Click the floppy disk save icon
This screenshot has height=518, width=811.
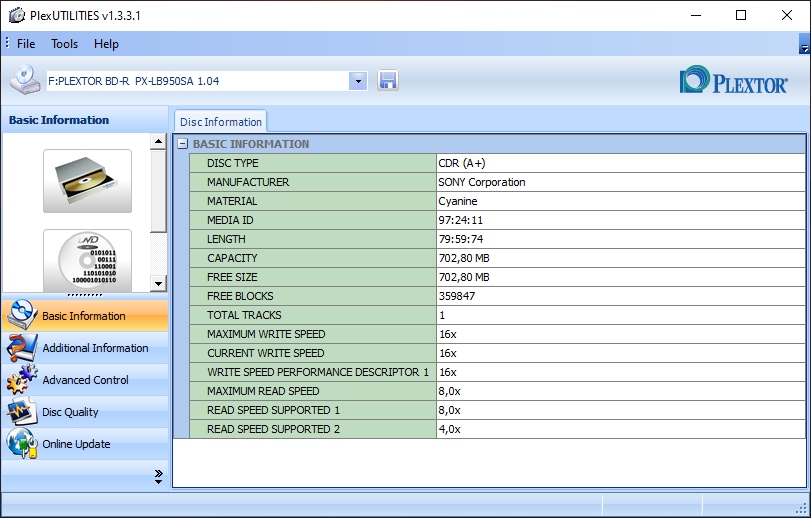click(x=388, y=81)
